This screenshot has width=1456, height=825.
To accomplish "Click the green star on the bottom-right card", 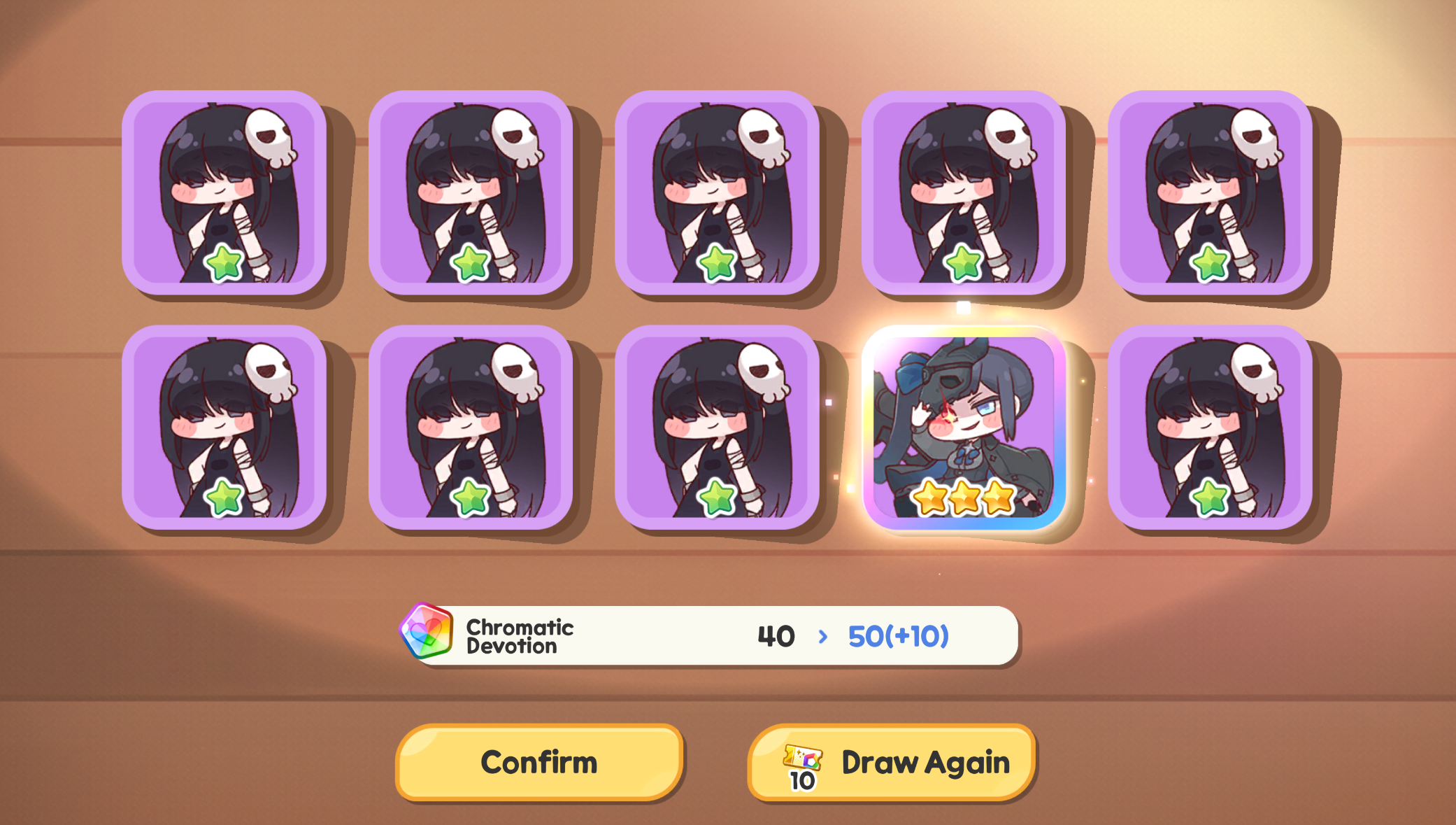I will pyautogui.click(x=1210, y=498).
